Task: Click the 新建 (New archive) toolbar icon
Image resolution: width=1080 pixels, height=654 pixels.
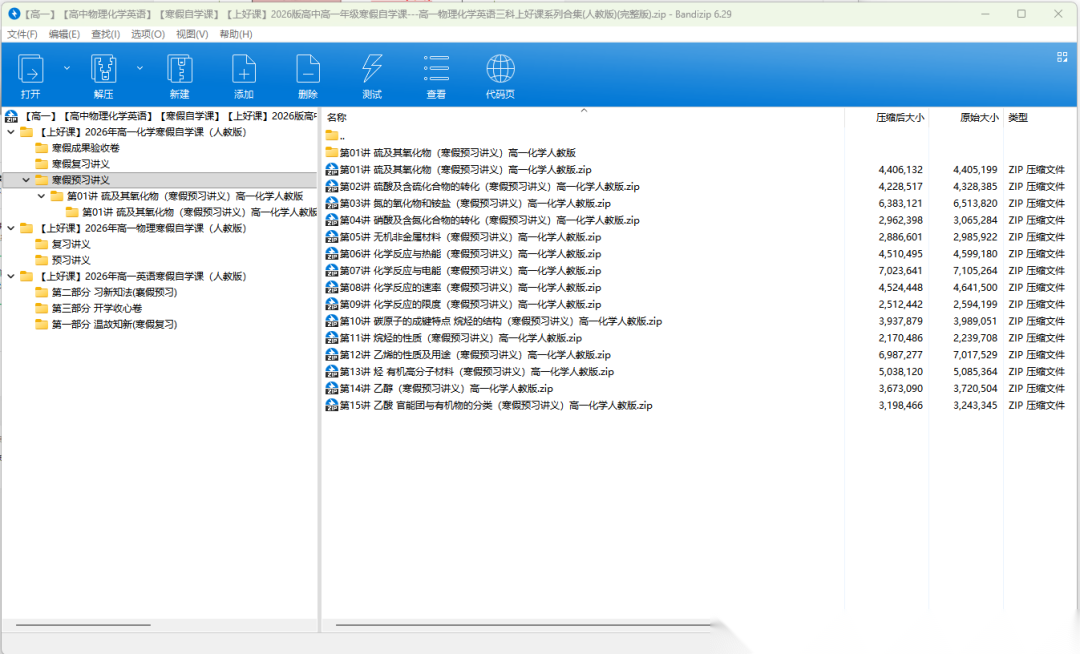Action: pyautogui.click(x=179, y=70)
